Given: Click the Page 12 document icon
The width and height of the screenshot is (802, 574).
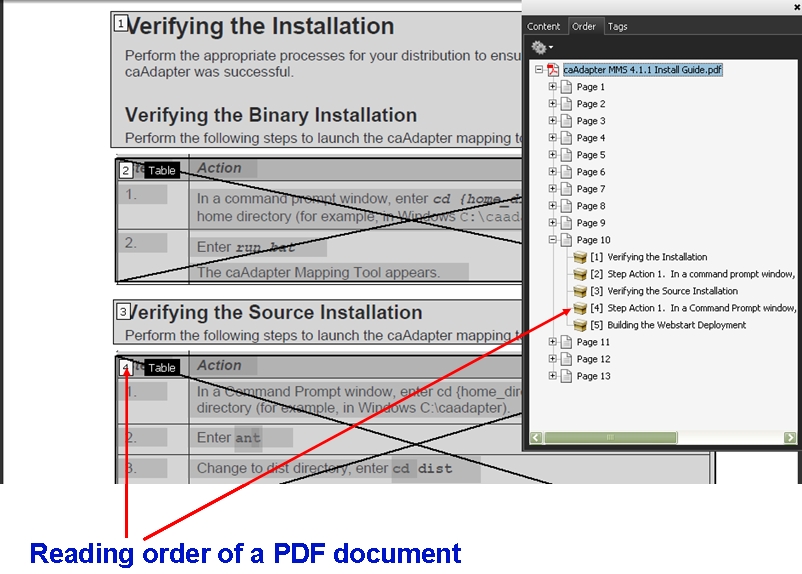Looking at the screenshot, I should pyautogui.click(x=566, y=359).
